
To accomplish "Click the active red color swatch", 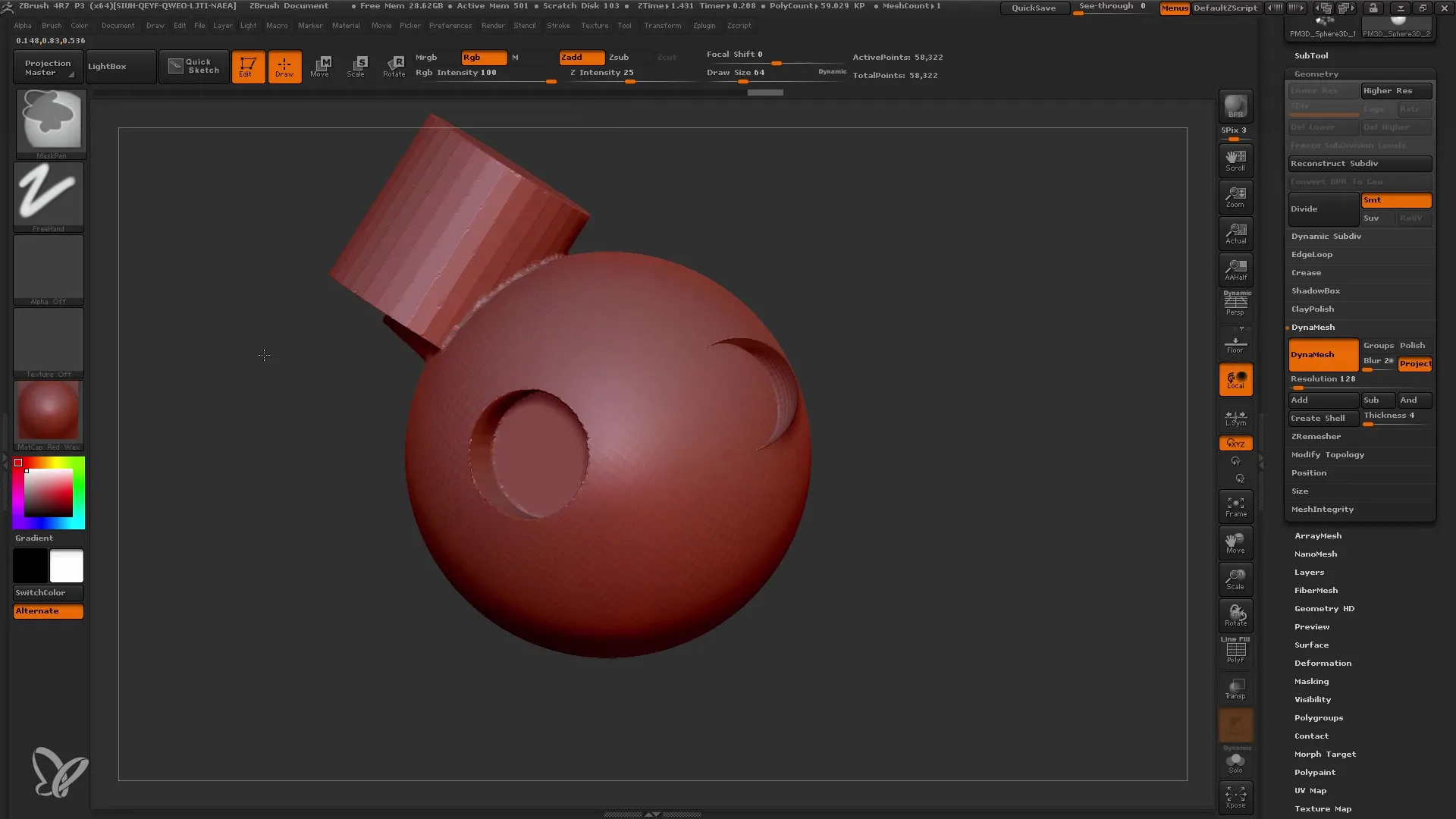I will click(18, 462).
